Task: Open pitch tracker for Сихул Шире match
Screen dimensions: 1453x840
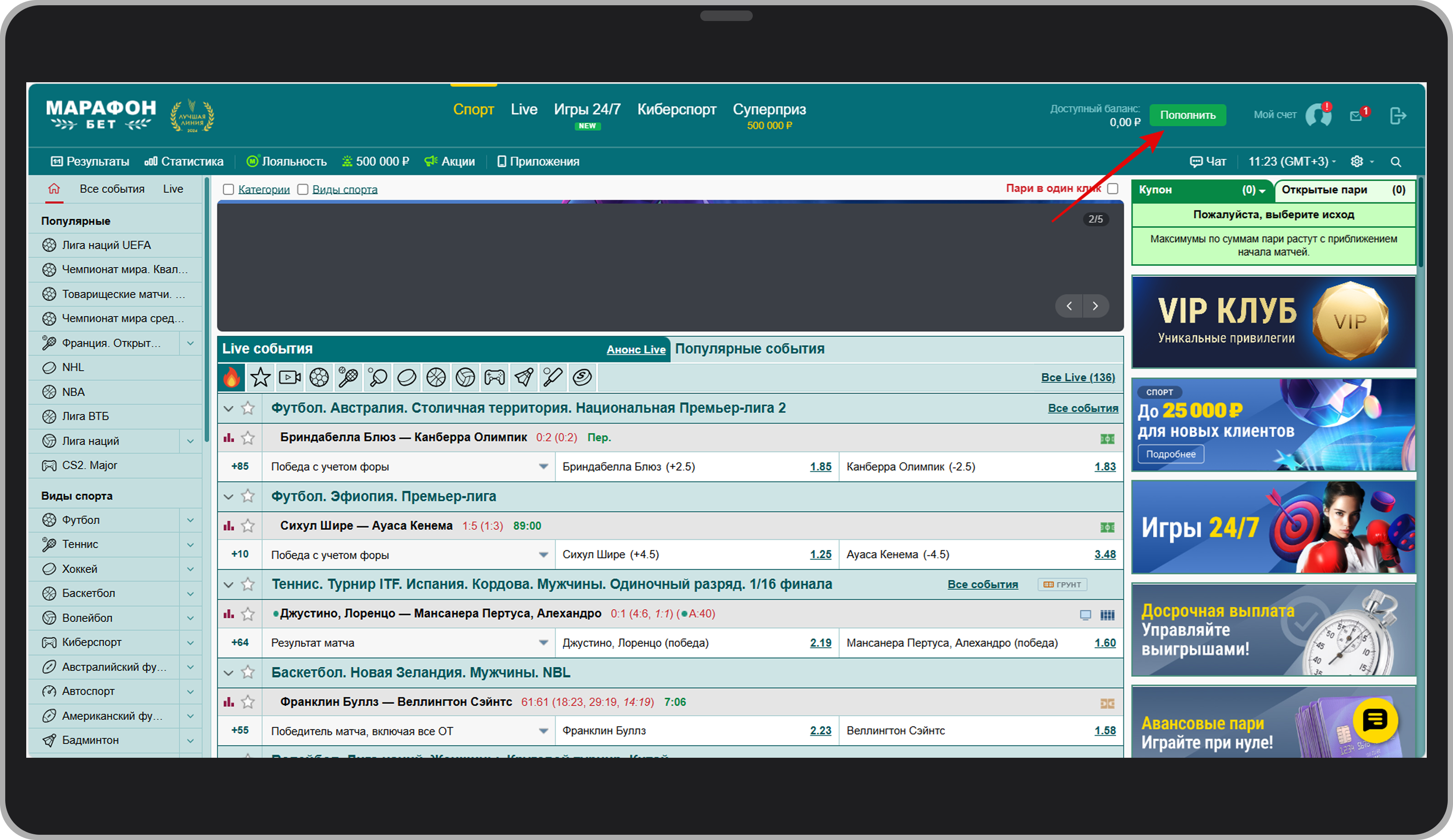Action: point(1108,527)
